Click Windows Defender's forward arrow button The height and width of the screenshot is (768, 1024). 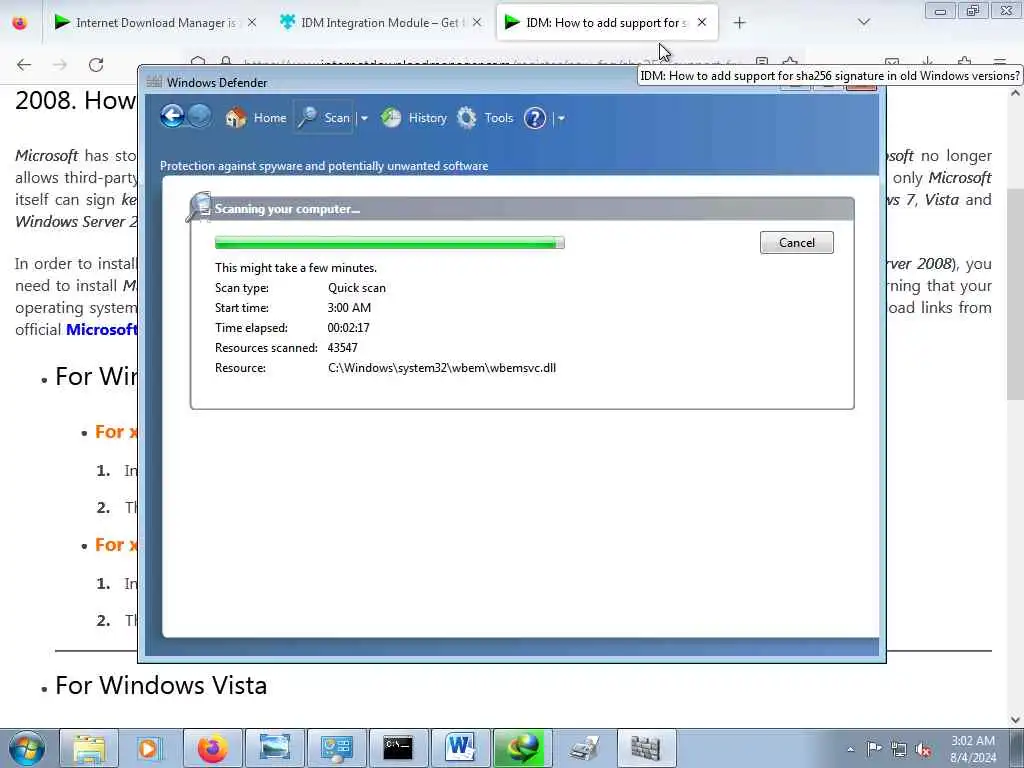click(200, 117)
